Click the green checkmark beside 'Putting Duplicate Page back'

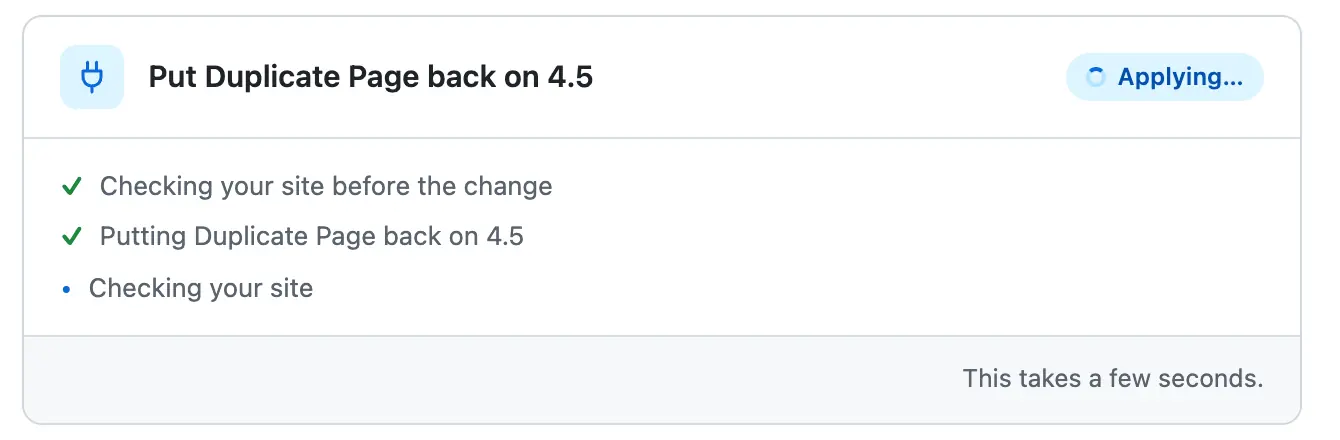(x=71, y=237)
